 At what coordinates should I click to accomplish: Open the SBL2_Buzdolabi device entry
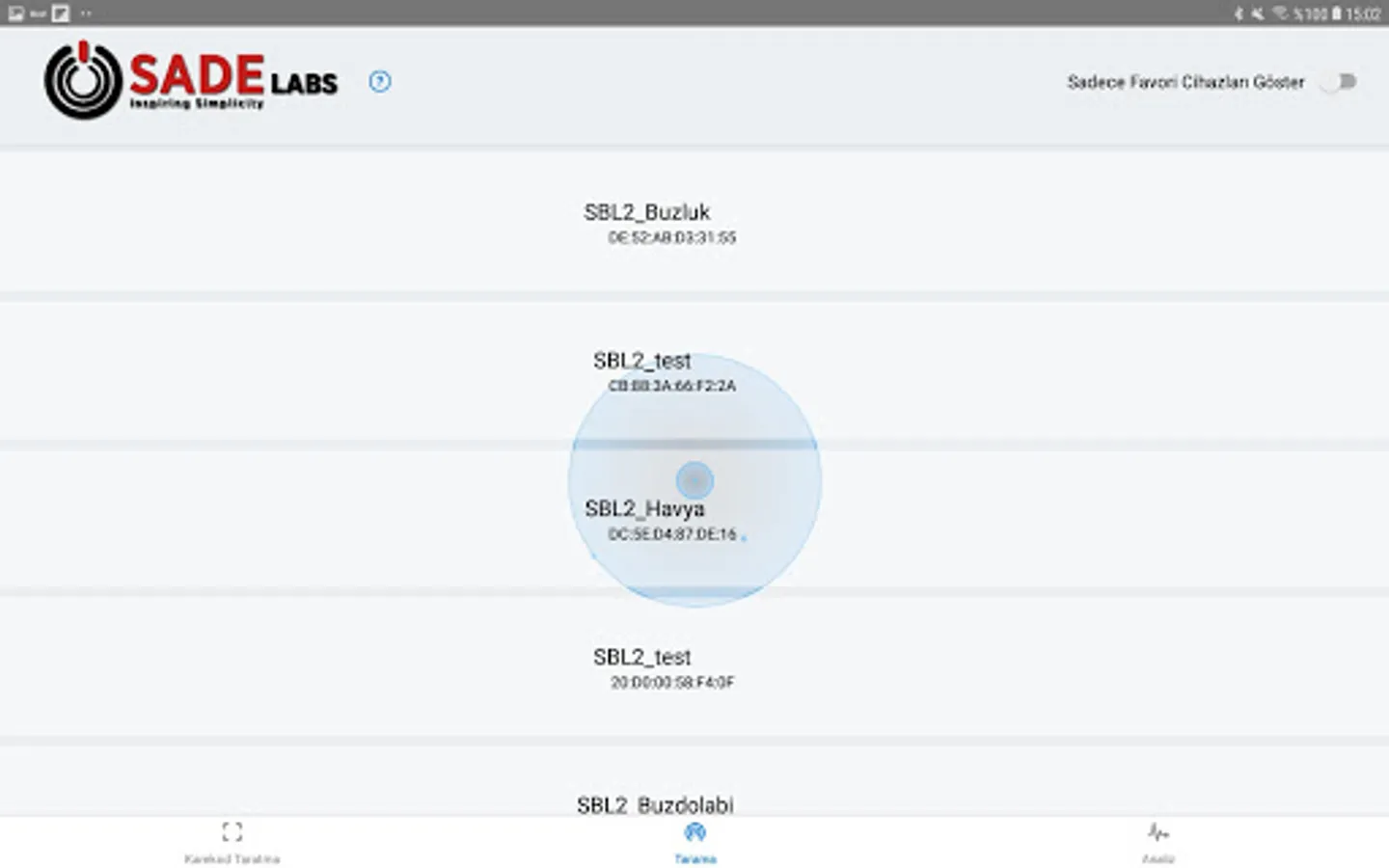655,804
